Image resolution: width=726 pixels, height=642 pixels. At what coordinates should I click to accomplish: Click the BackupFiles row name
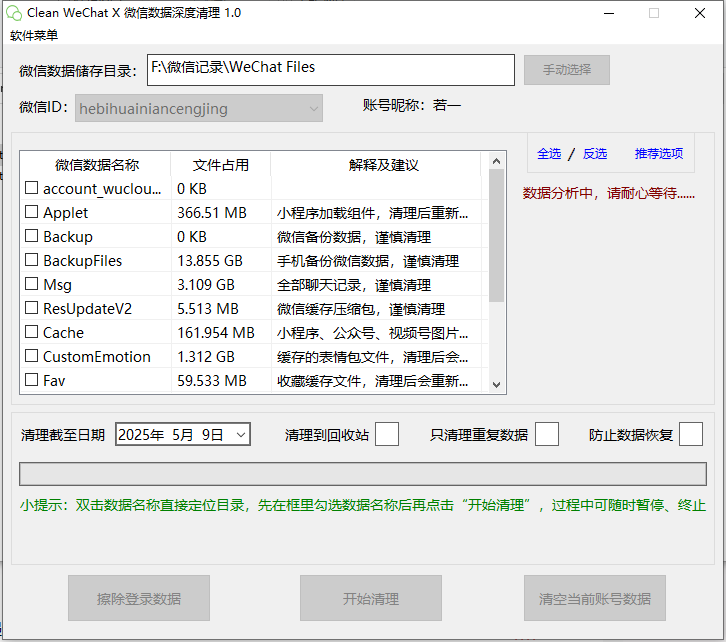tap(82, 261)
